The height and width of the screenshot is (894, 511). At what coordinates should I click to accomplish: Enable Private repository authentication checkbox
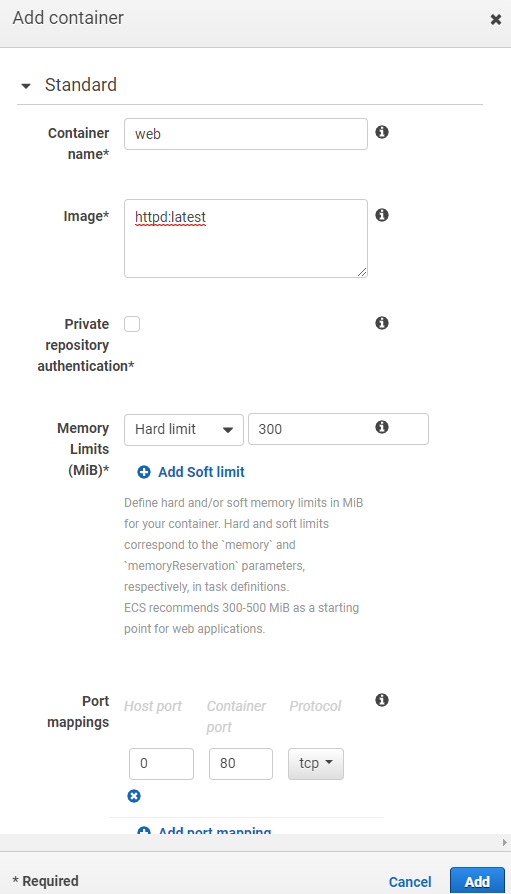132,324
